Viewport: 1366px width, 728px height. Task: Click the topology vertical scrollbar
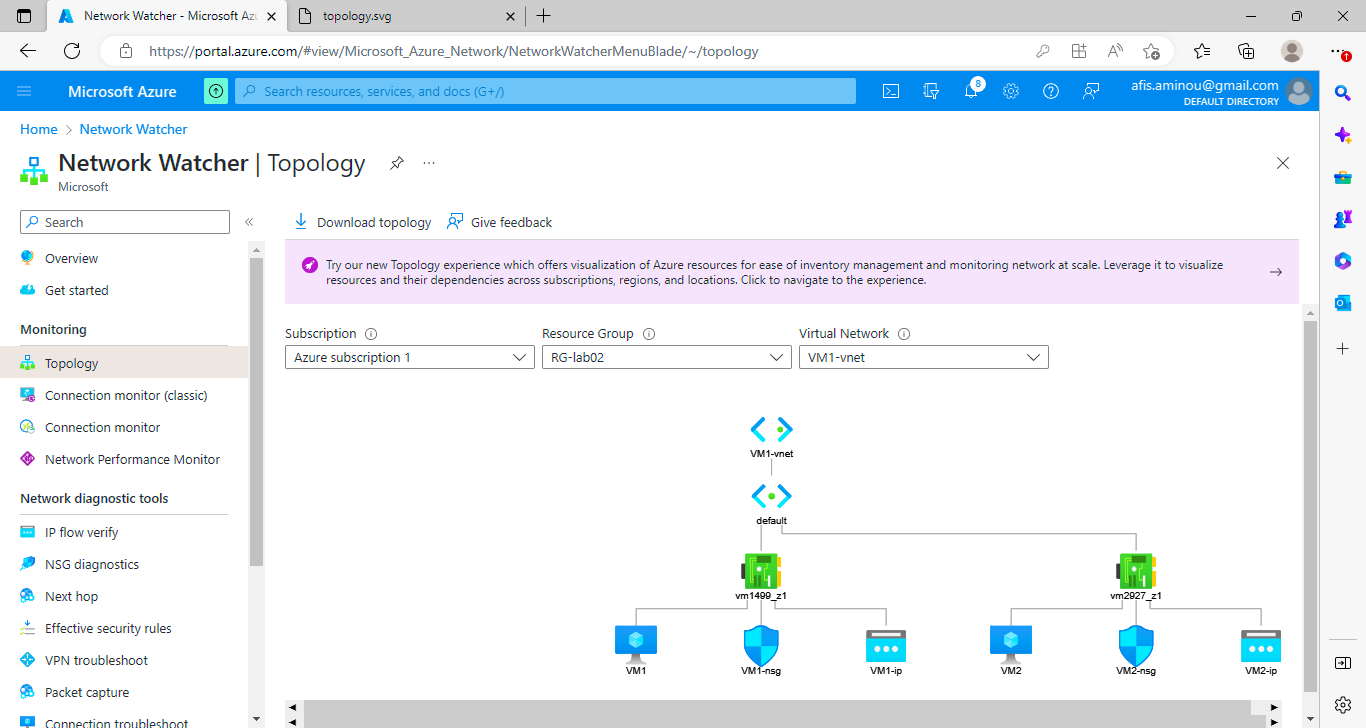[1310, 505]
